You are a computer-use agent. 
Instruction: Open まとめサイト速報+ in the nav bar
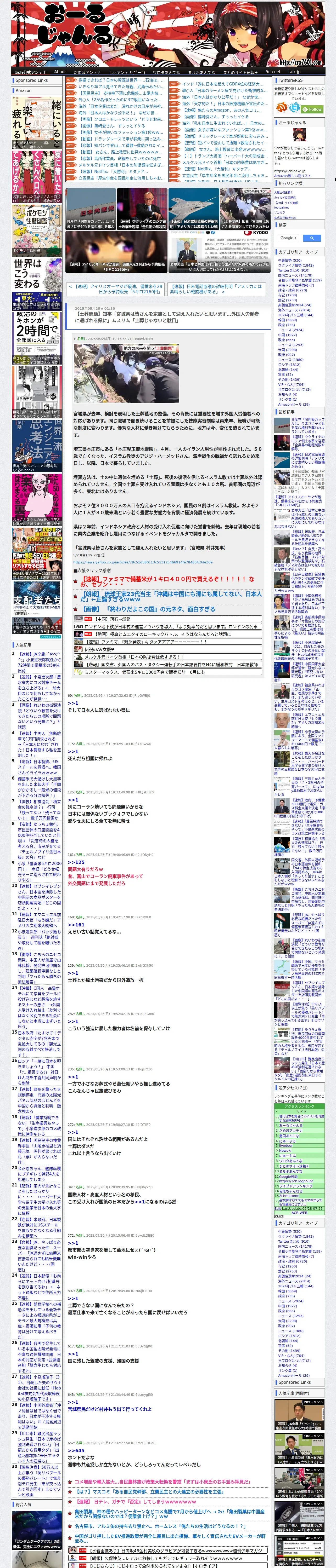240,72
